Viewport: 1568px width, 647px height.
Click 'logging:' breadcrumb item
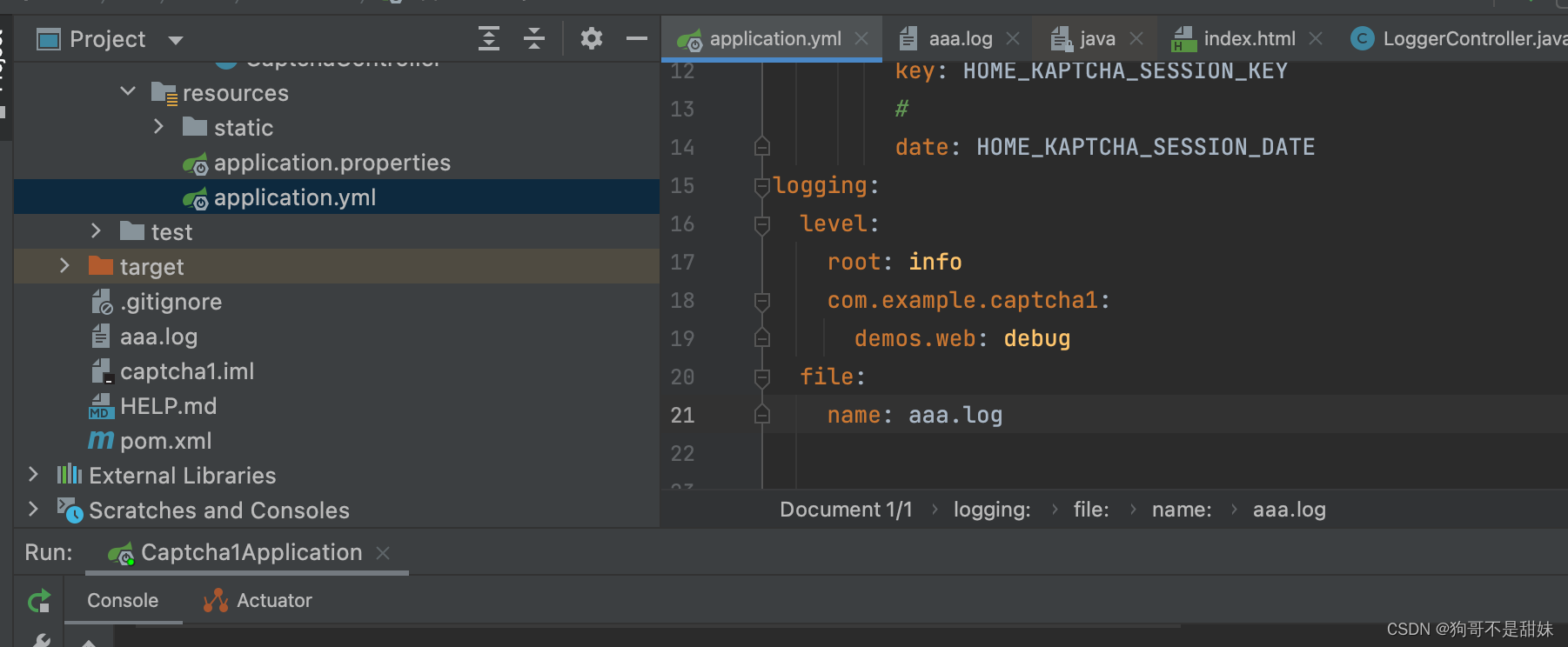tap(992, 510)
